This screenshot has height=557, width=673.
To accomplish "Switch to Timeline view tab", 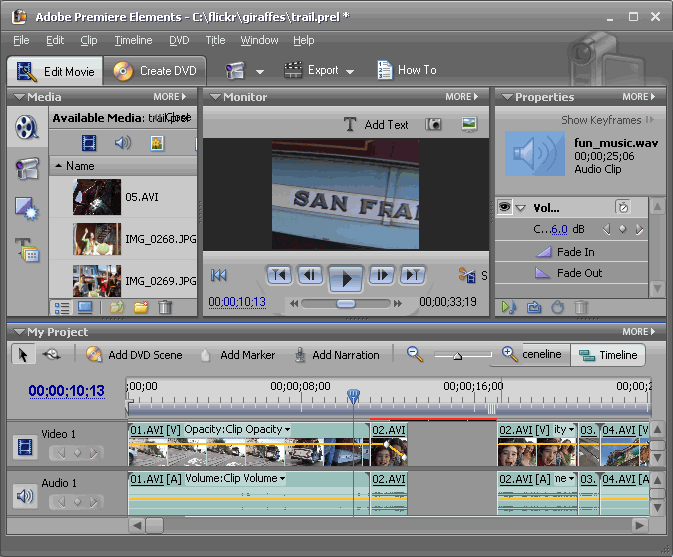I will pos(608,355).
